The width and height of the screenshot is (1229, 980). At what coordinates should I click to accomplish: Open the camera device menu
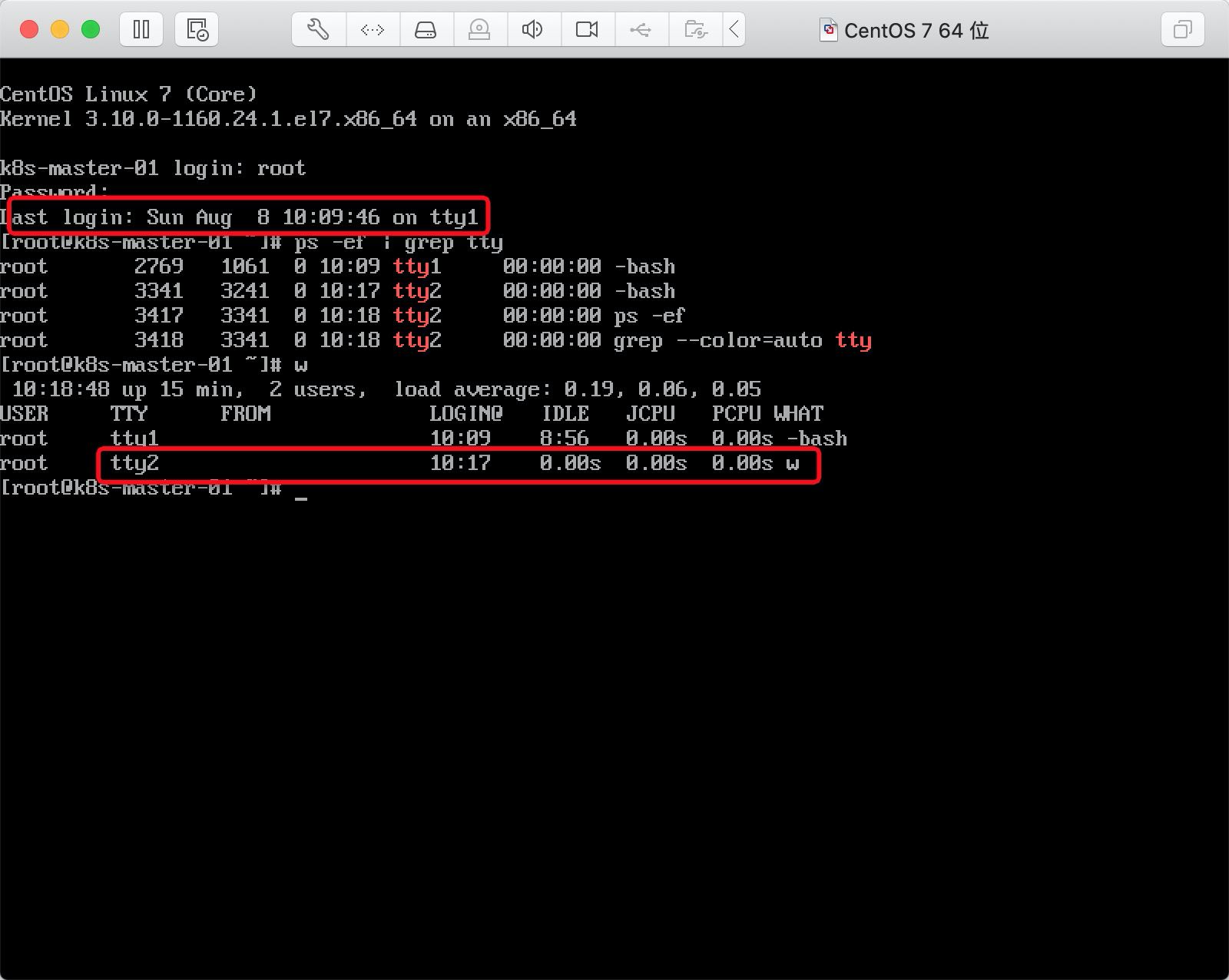(x=588, y=29)
